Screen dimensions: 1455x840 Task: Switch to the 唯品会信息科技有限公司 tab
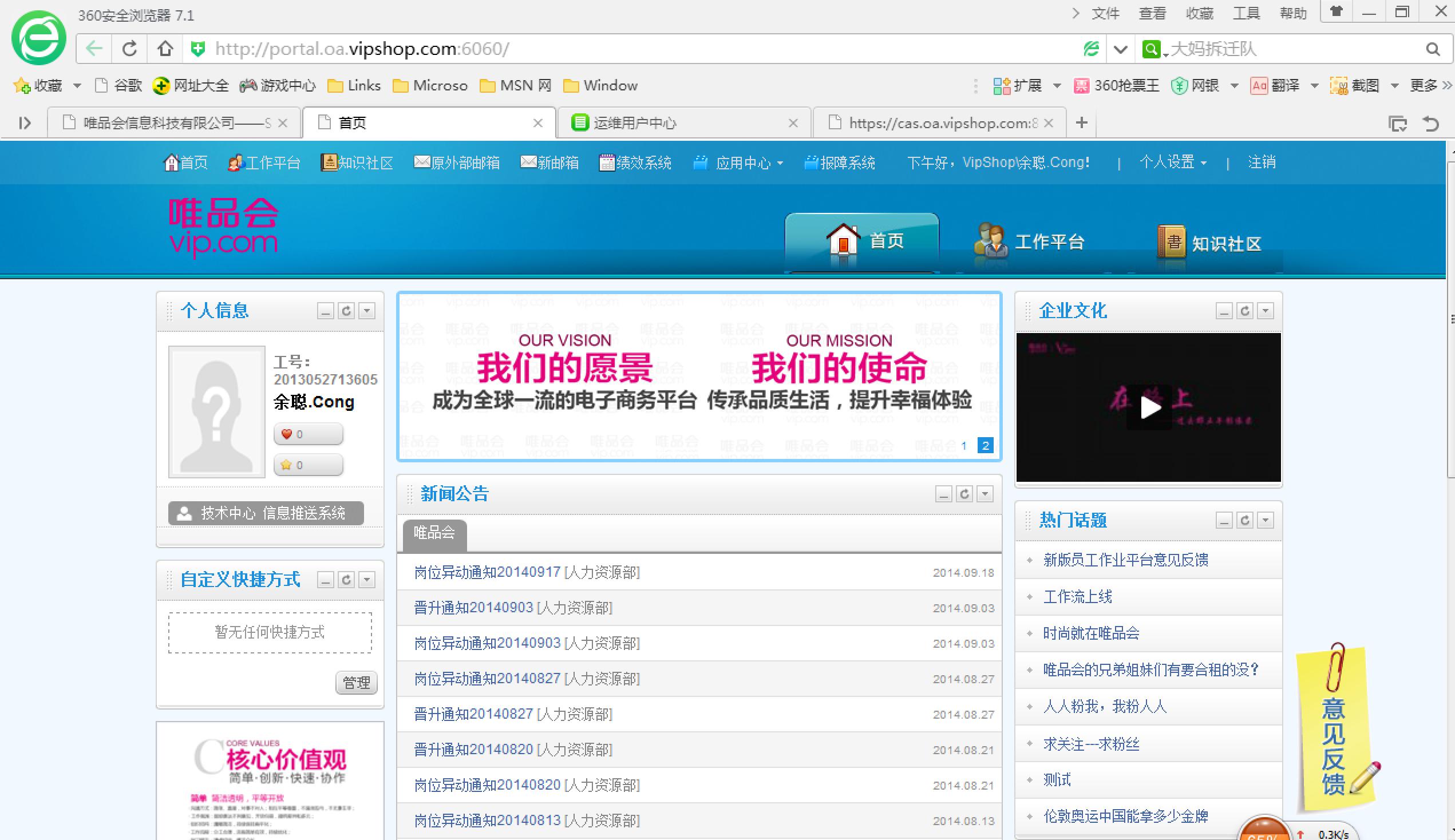tap(173, 123)
